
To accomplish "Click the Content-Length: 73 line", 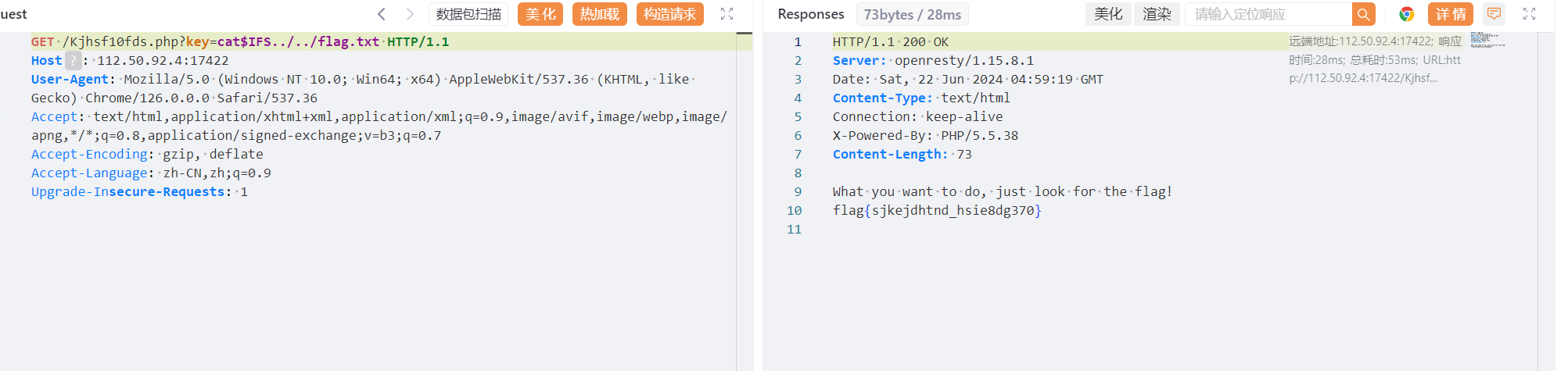I will [902, 154].
